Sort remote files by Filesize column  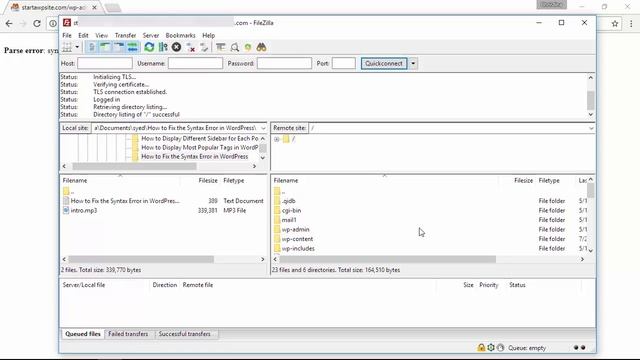click(x=523, y=180)
